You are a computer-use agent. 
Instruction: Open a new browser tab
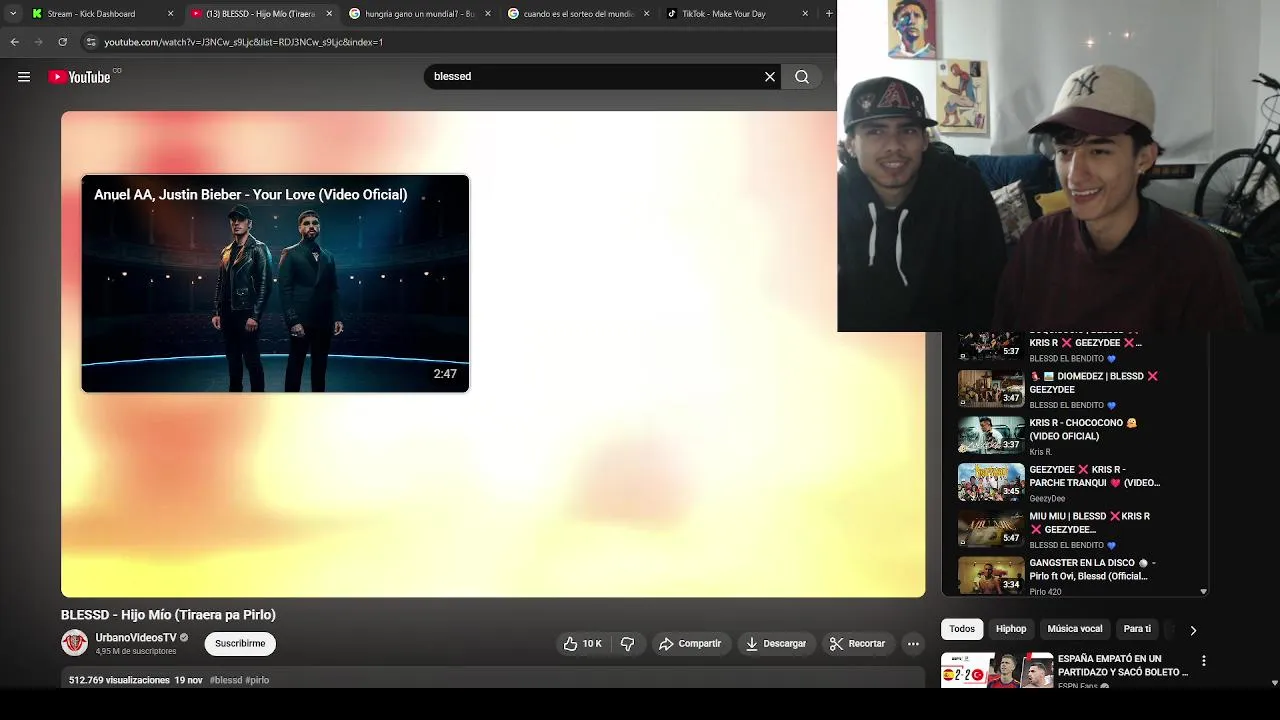point(829,14)
